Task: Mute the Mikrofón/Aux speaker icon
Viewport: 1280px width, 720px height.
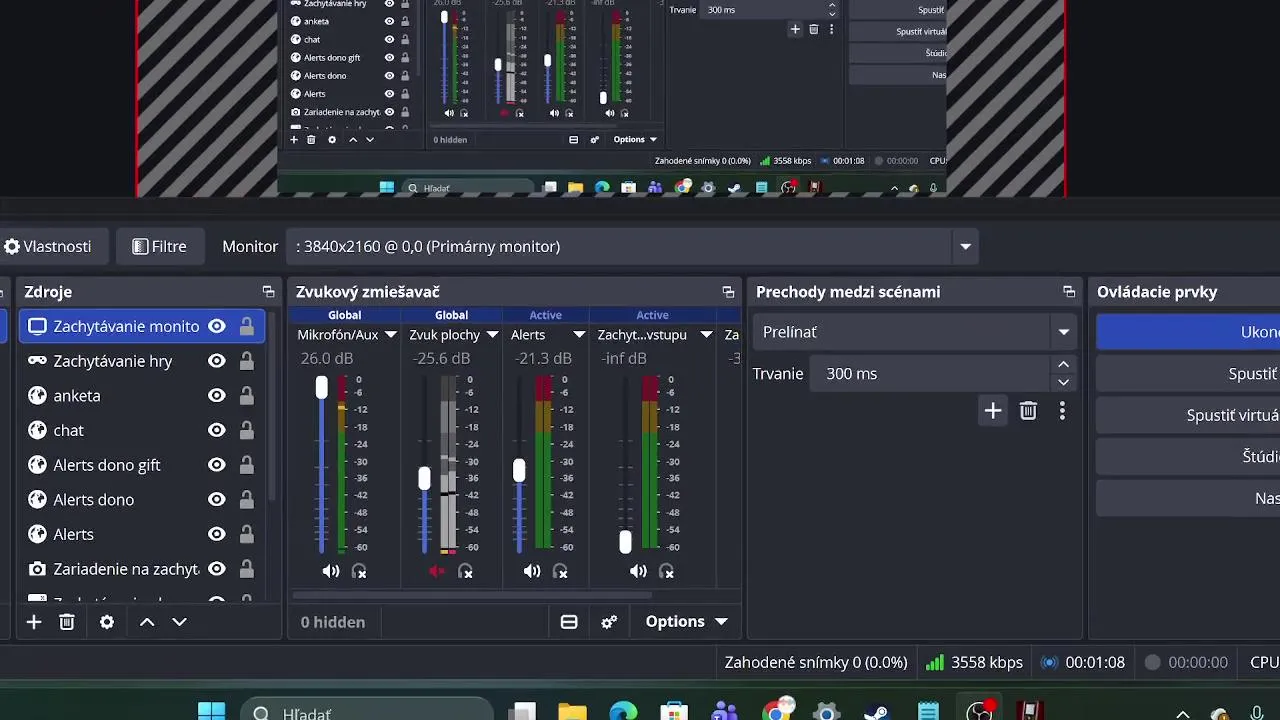Action: 331,571
